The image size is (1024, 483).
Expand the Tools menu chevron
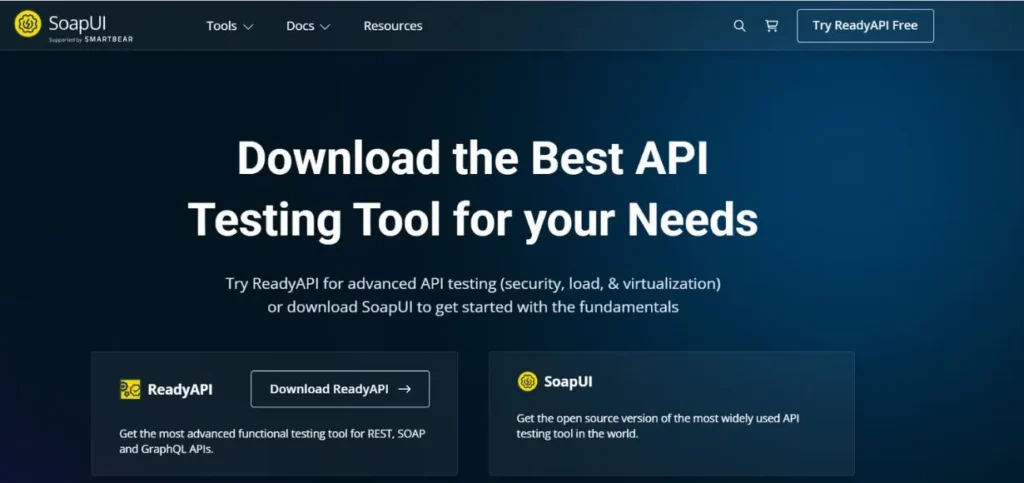tap(248, 27)
